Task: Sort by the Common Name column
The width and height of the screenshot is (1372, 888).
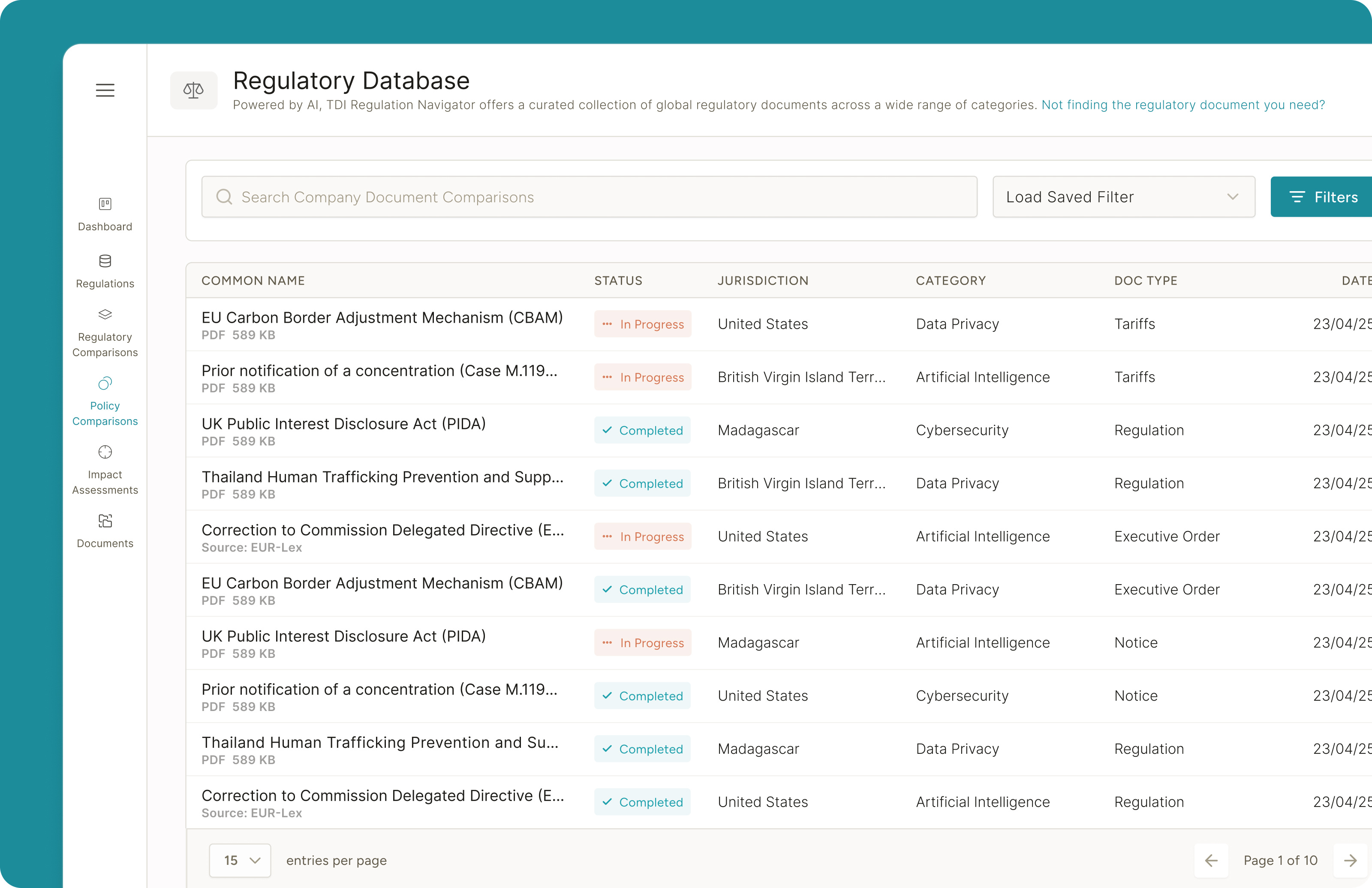Action: point(253,281)
